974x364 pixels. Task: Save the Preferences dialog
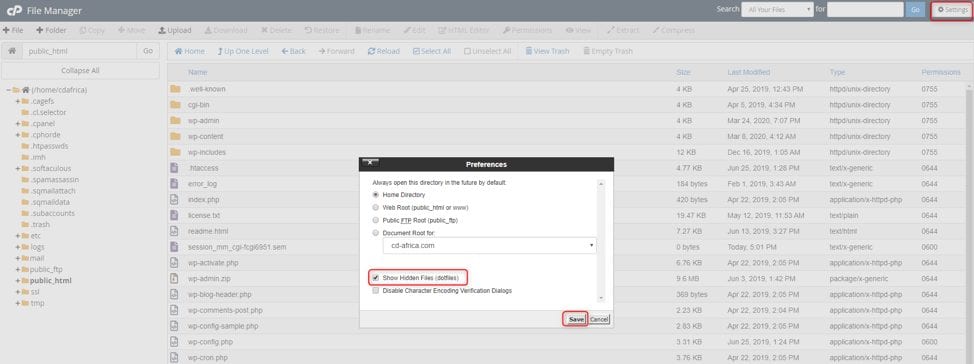[576, 319]
